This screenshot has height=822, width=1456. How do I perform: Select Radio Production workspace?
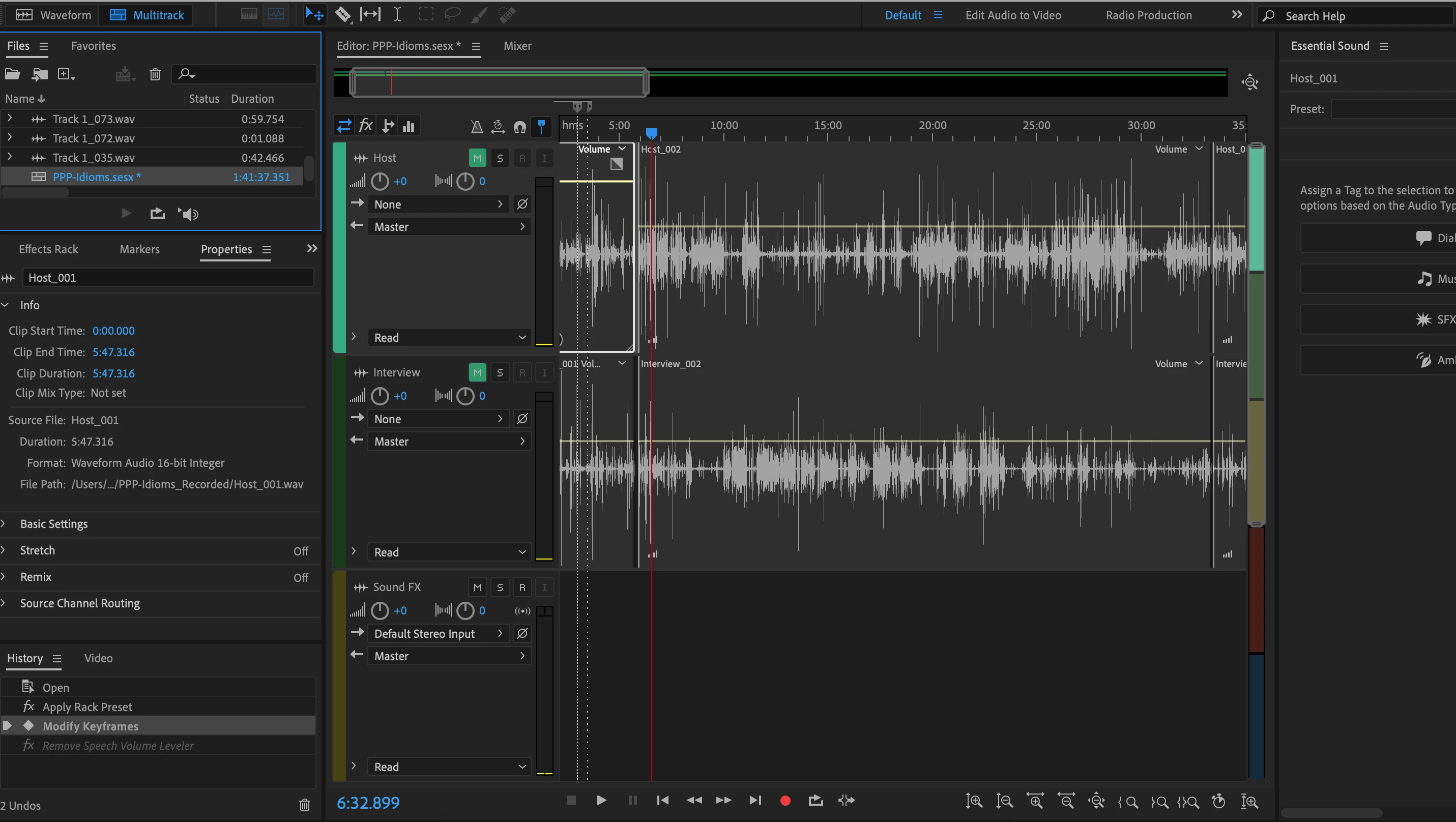[1149, 15]
